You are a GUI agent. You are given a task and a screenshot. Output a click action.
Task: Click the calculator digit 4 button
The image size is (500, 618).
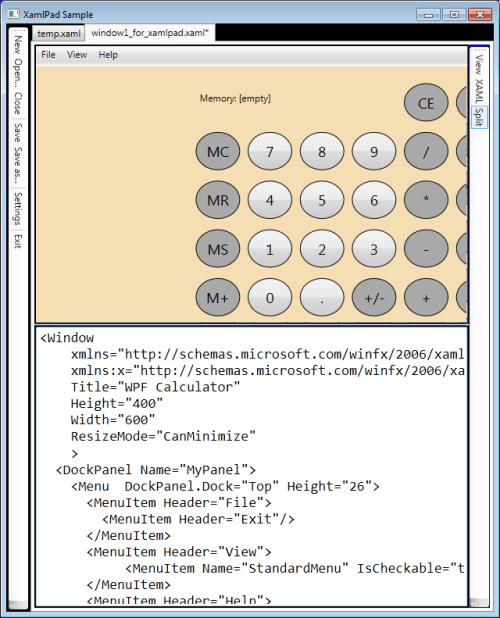[270, 200]
